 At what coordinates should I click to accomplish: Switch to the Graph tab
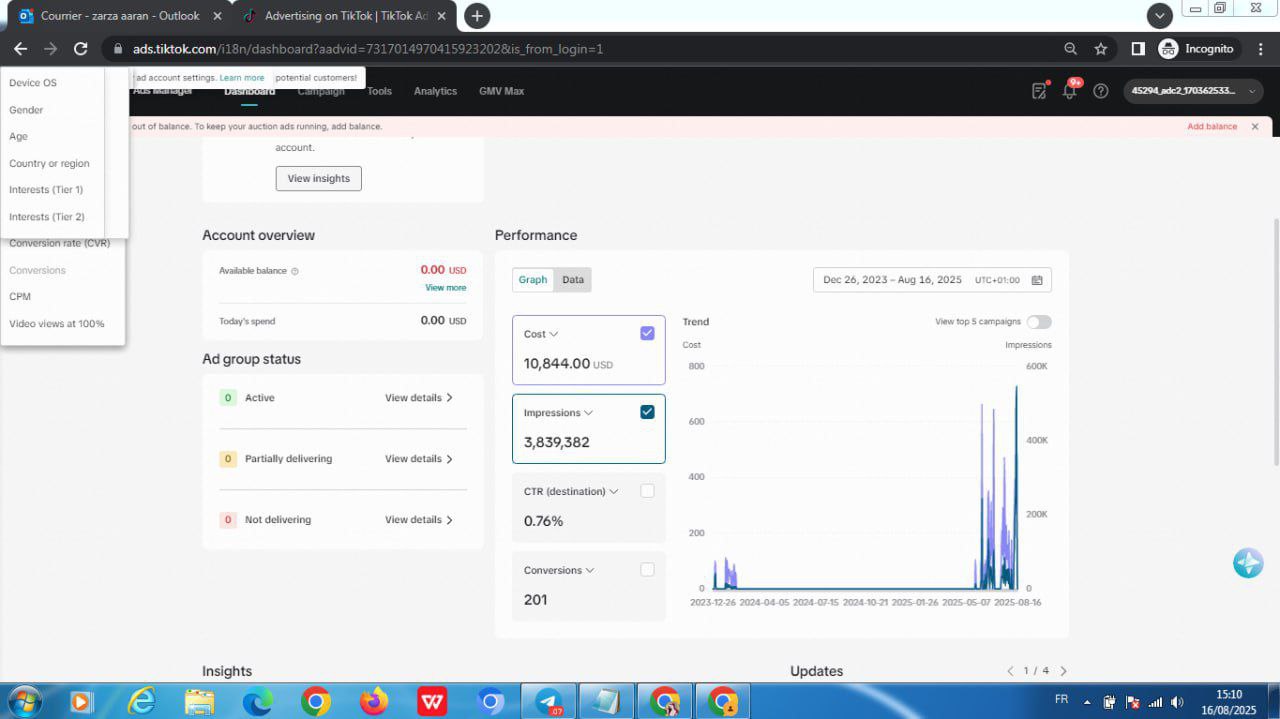(x=533, y=280)
